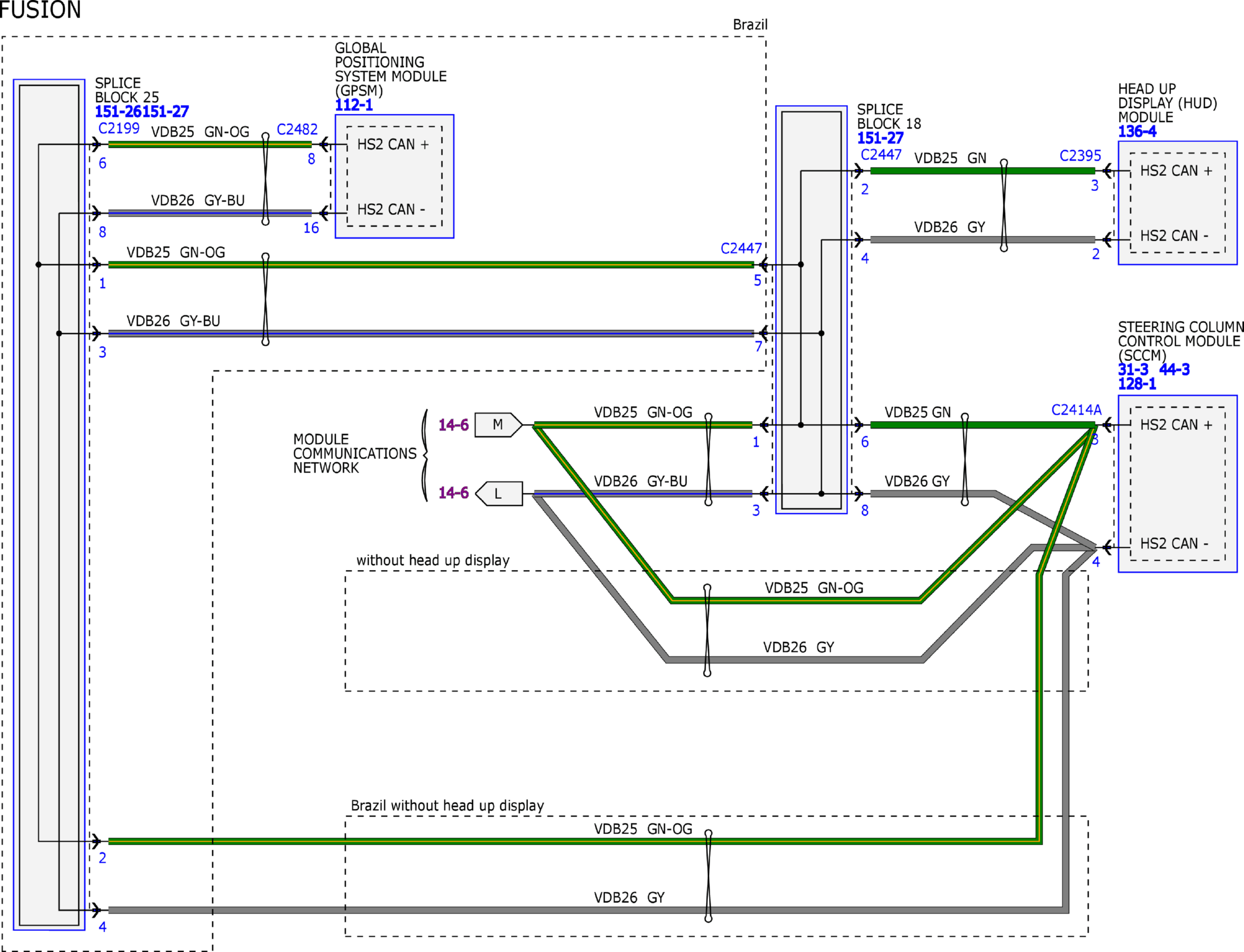Click the L off-page connector symbol
1244x952 pixels.
(499, 494)
